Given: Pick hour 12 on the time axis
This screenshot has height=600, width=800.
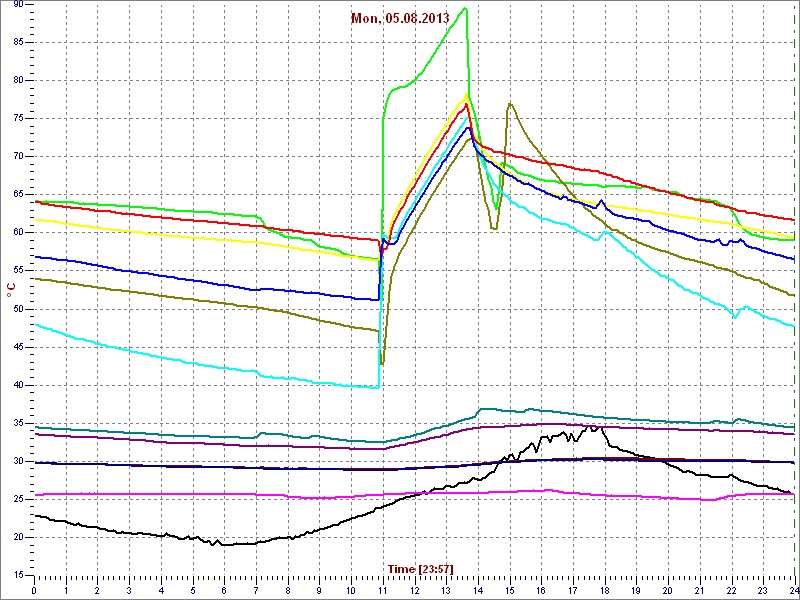Looking at the screenshot, I should click(414, 590).
